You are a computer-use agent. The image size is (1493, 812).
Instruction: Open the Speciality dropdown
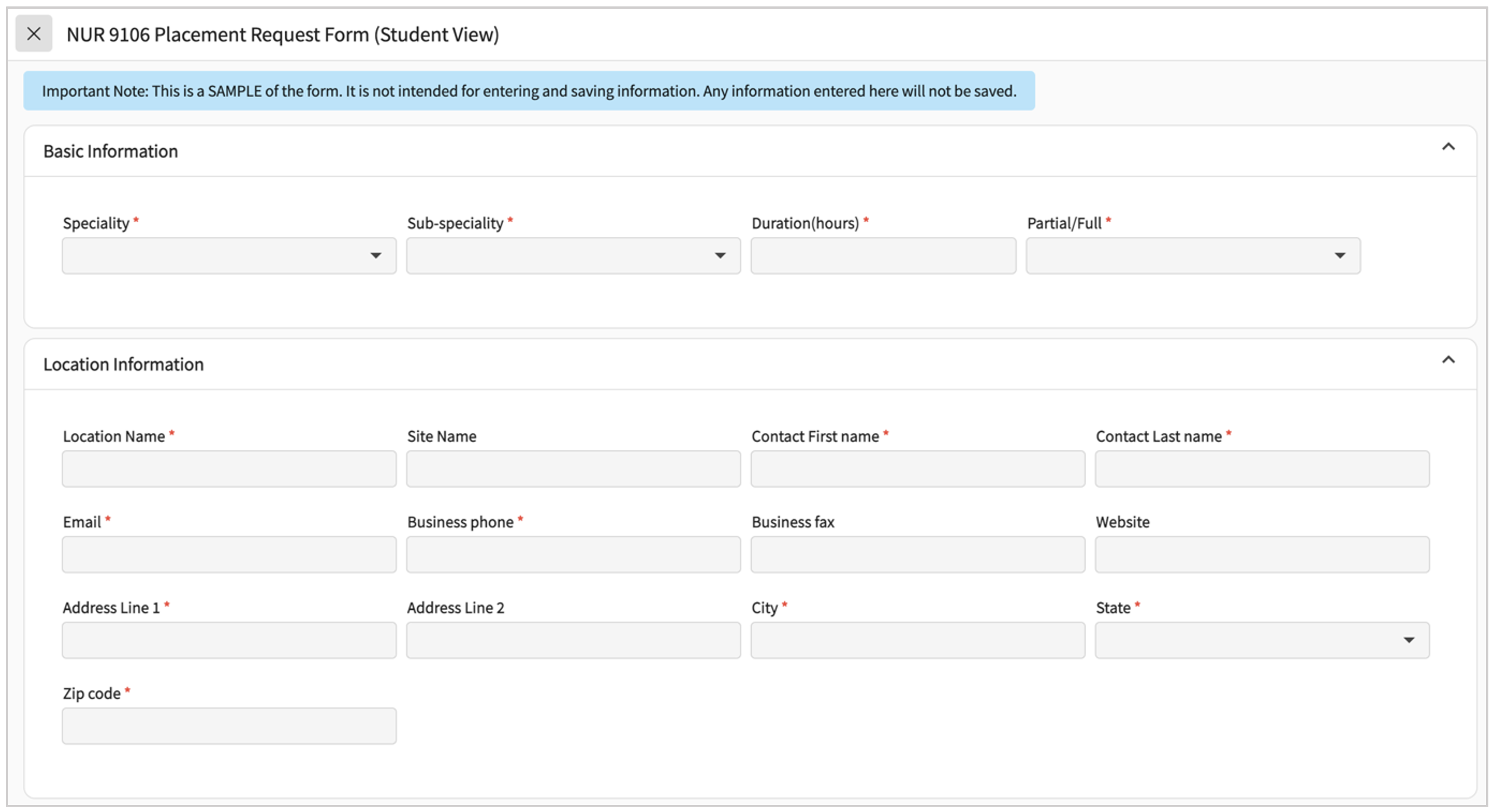click(x=229, y=256)
